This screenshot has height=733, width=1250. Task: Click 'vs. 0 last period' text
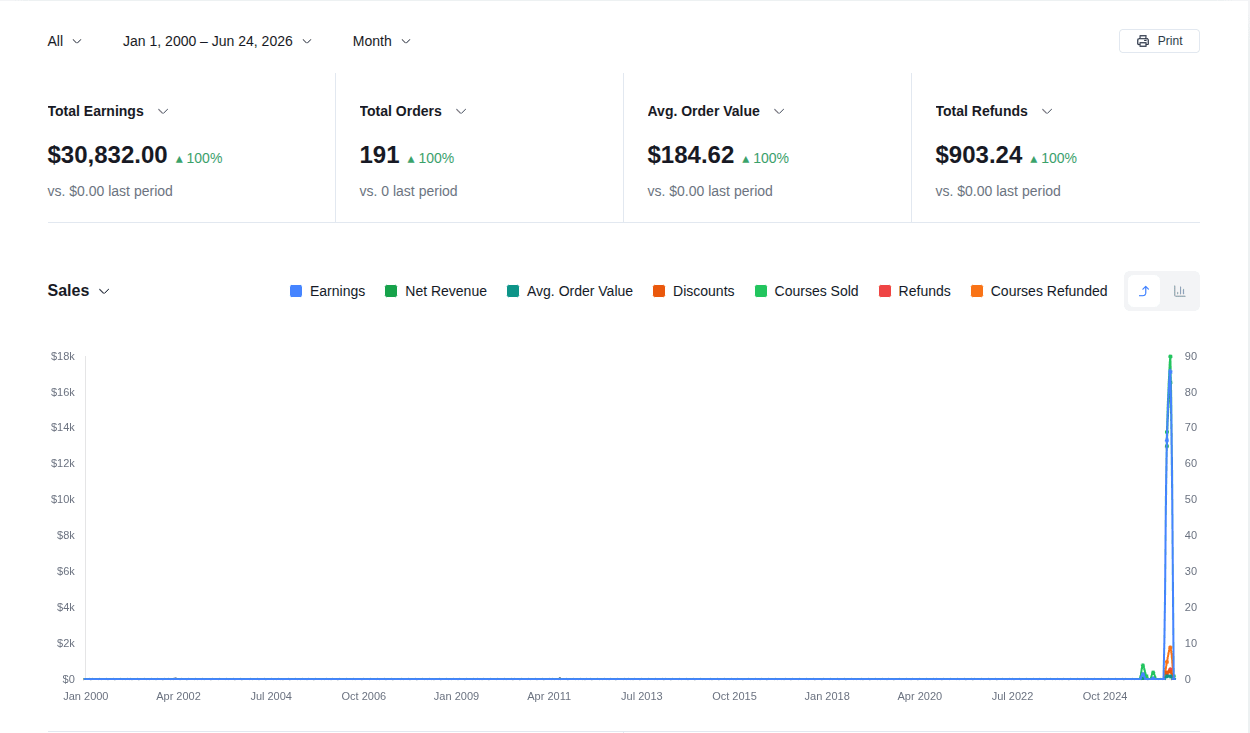click(x=408, y=191)
